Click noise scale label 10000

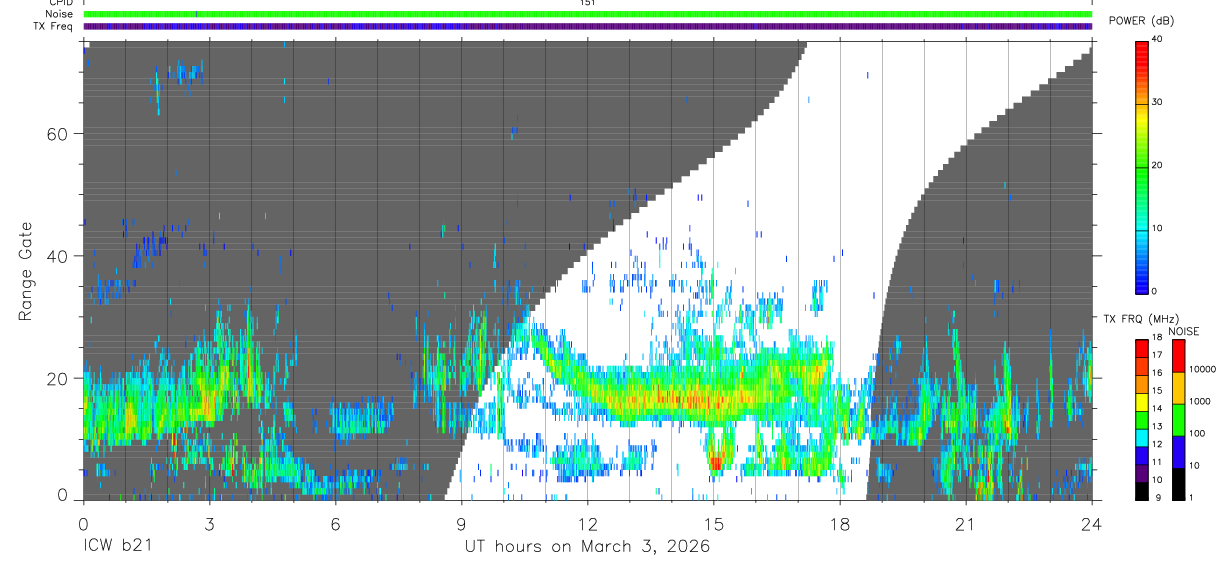coord(1204,370)
